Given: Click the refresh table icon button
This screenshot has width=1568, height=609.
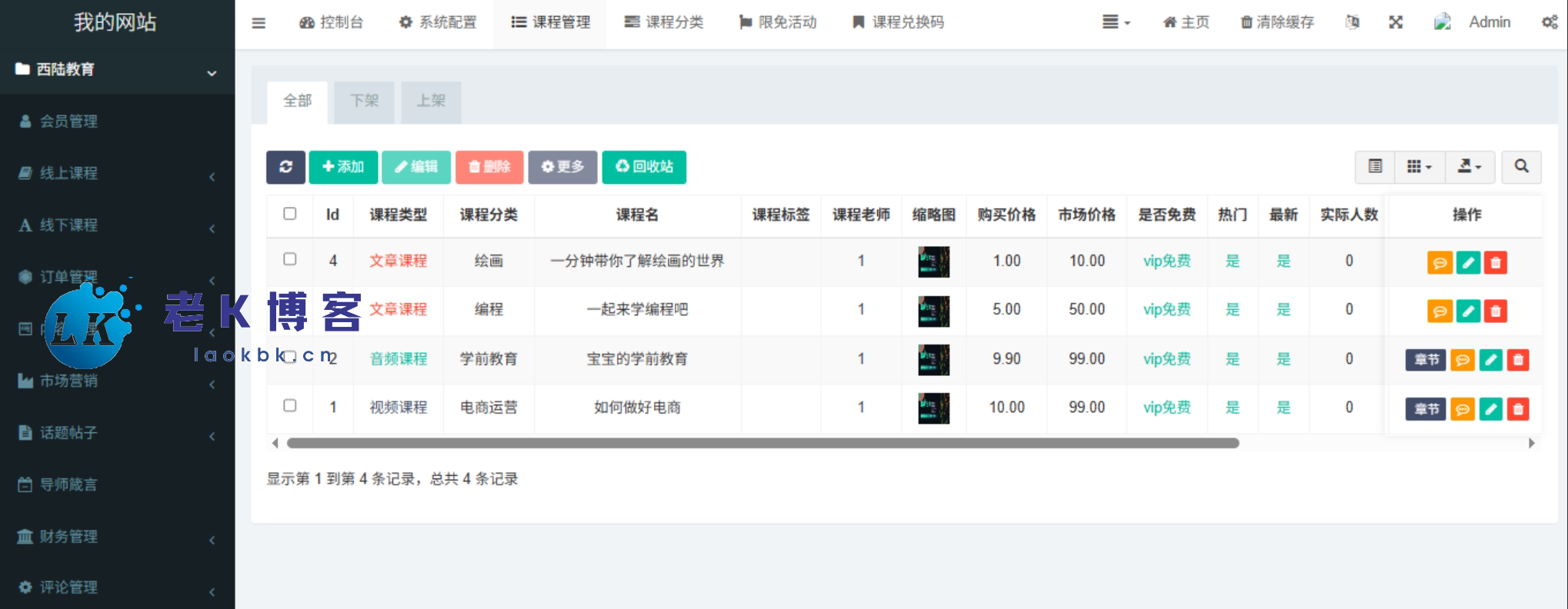Looking at the screenshot, I should [285, 167].
